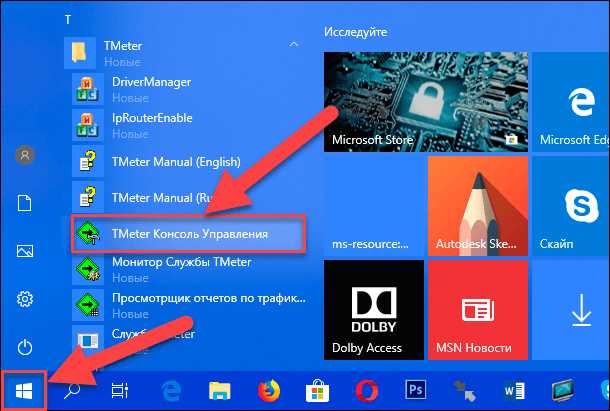
Task: Click the Исследуйте group heading
Action: (356, 32)
